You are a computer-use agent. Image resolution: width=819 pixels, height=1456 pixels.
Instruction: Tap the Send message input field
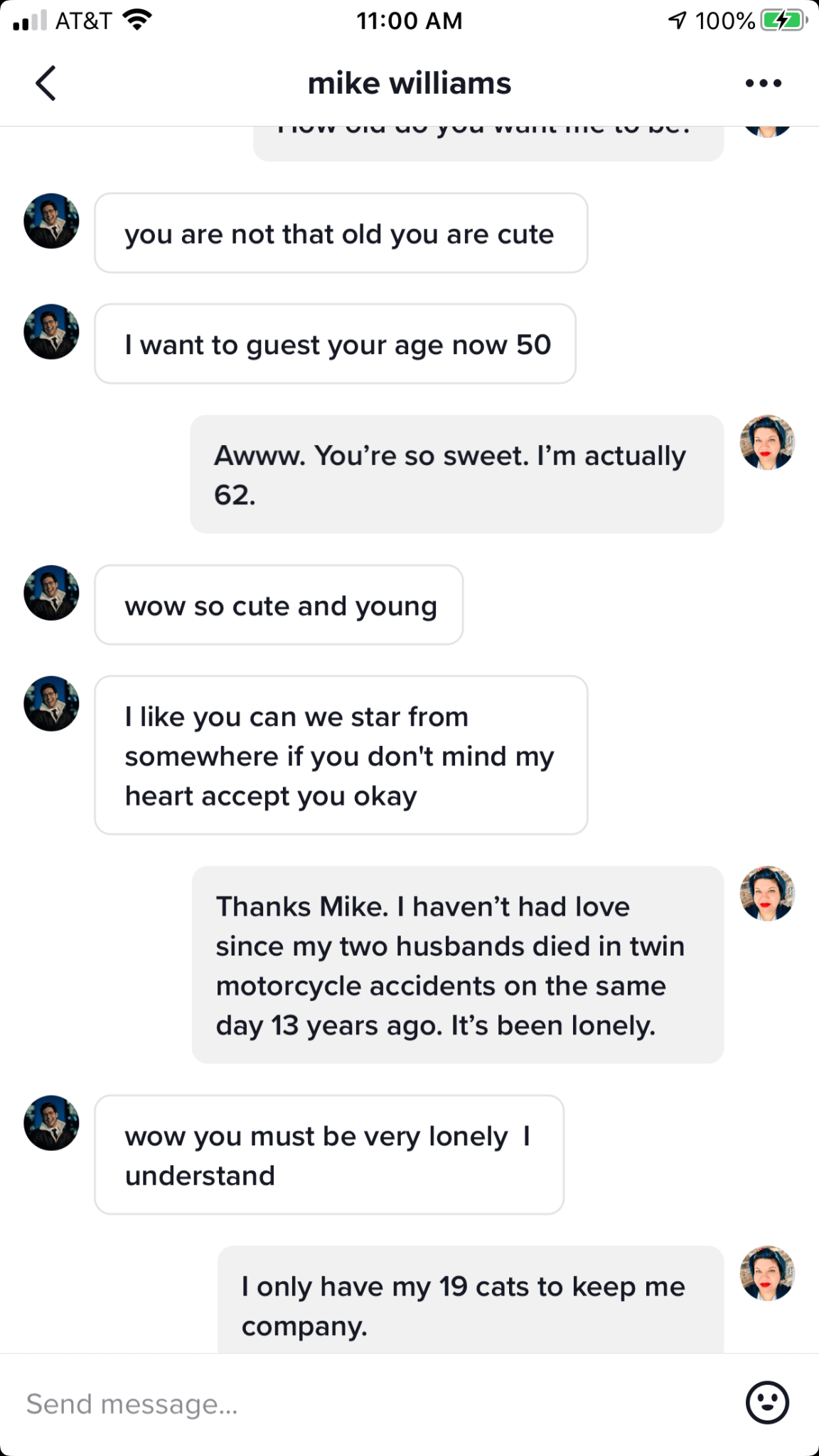tap(355, 1404)
